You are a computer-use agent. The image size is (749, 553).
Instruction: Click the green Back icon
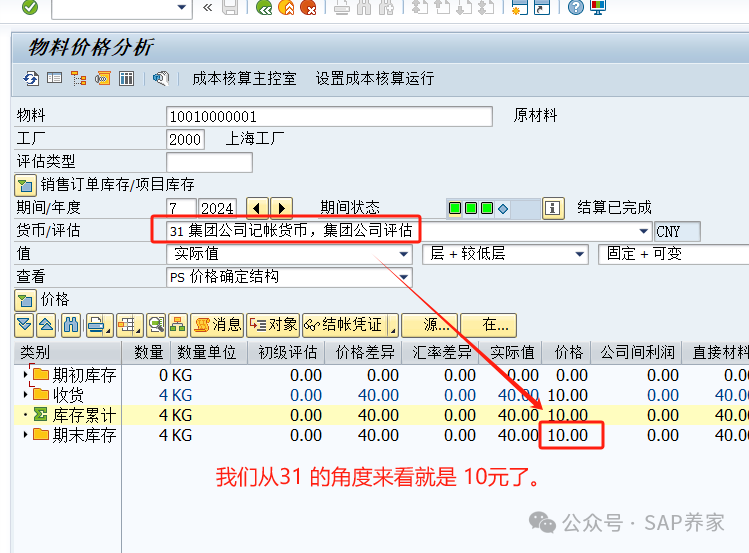pos(264,7)
